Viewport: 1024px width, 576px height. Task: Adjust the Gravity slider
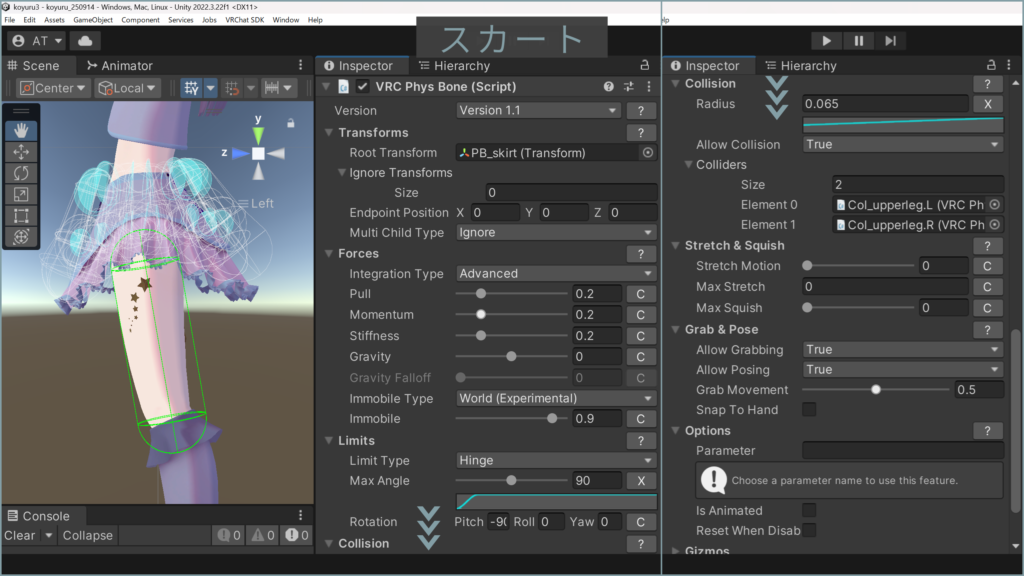(x=511, y=357)
